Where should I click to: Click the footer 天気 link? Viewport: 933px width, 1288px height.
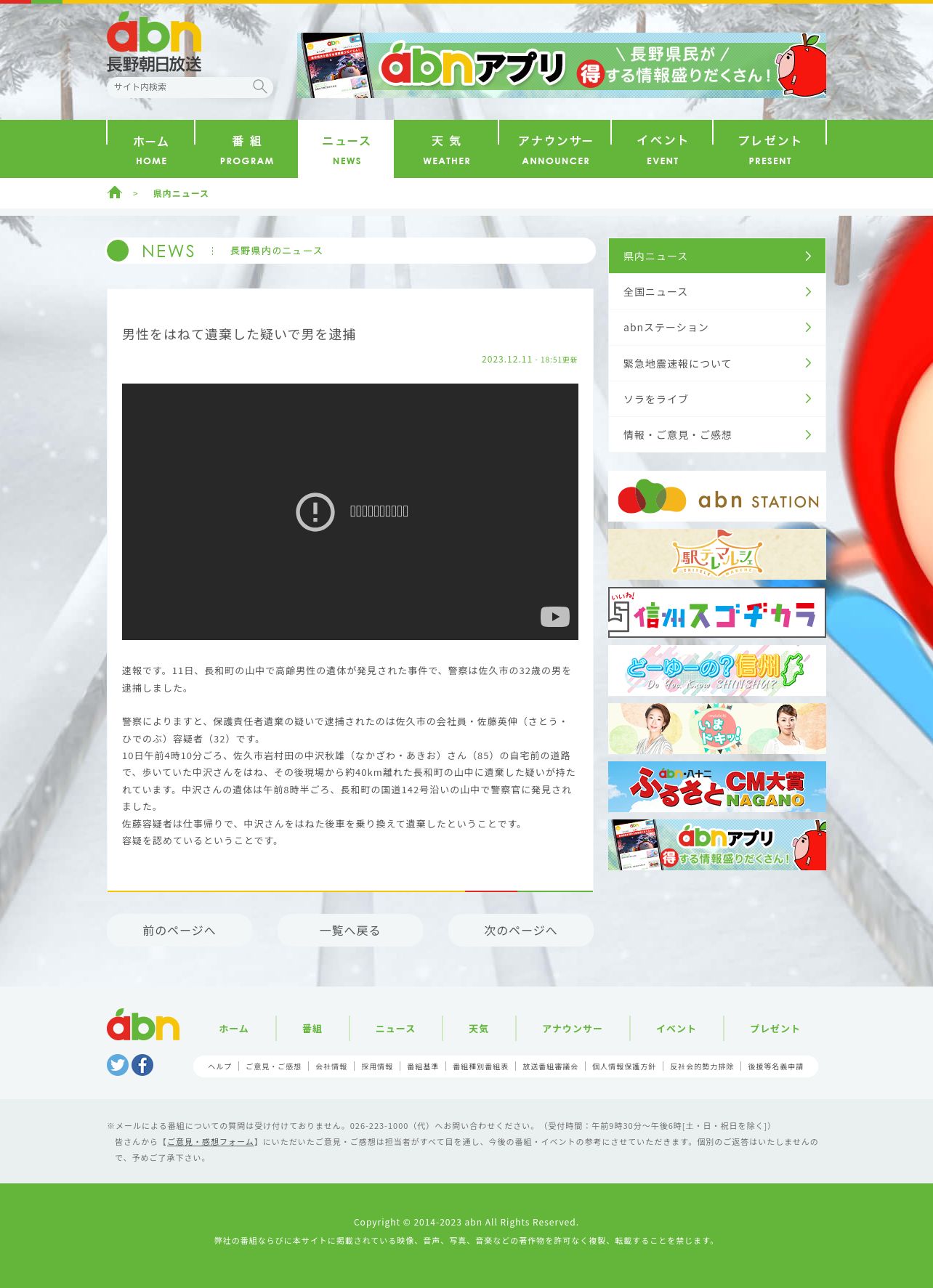(479, 1029)
